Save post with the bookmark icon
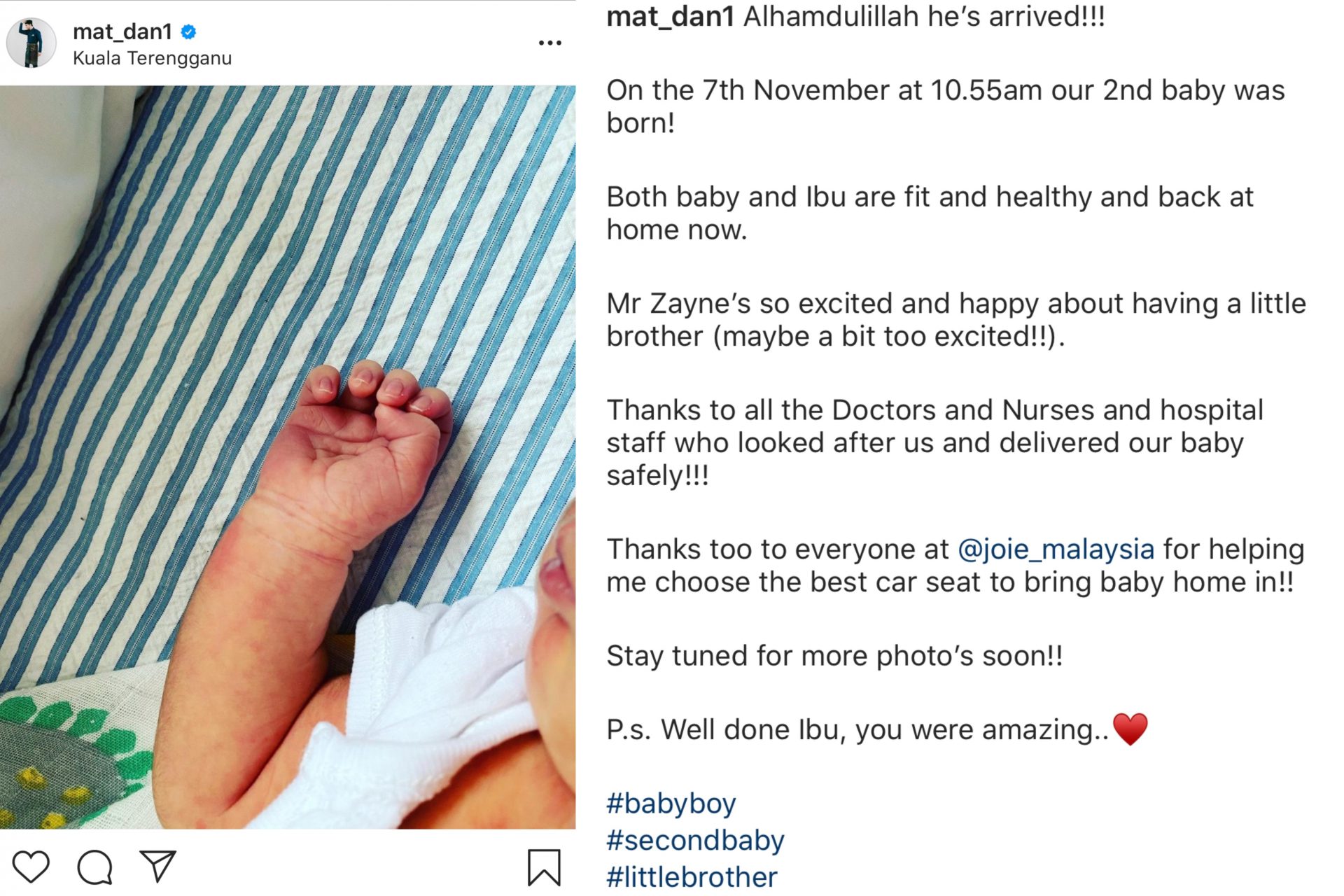The image size is (1344, 896). tap(544, 867)
